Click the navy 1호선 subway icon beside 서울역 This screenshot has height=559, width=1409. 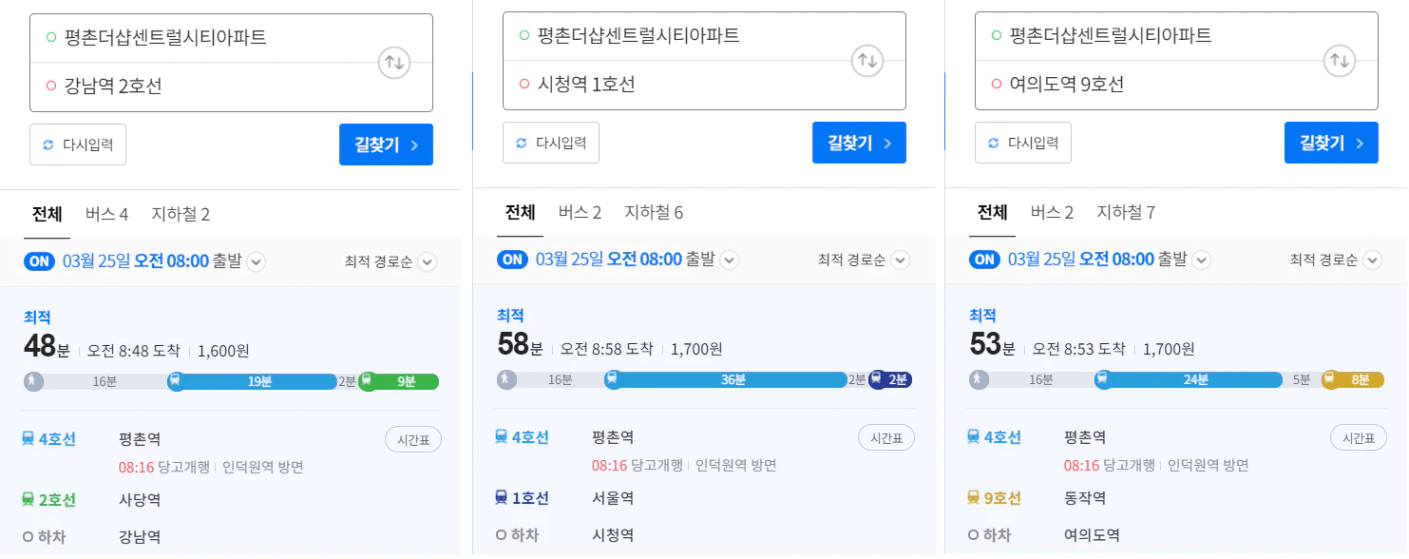click(x=502, y=497)
